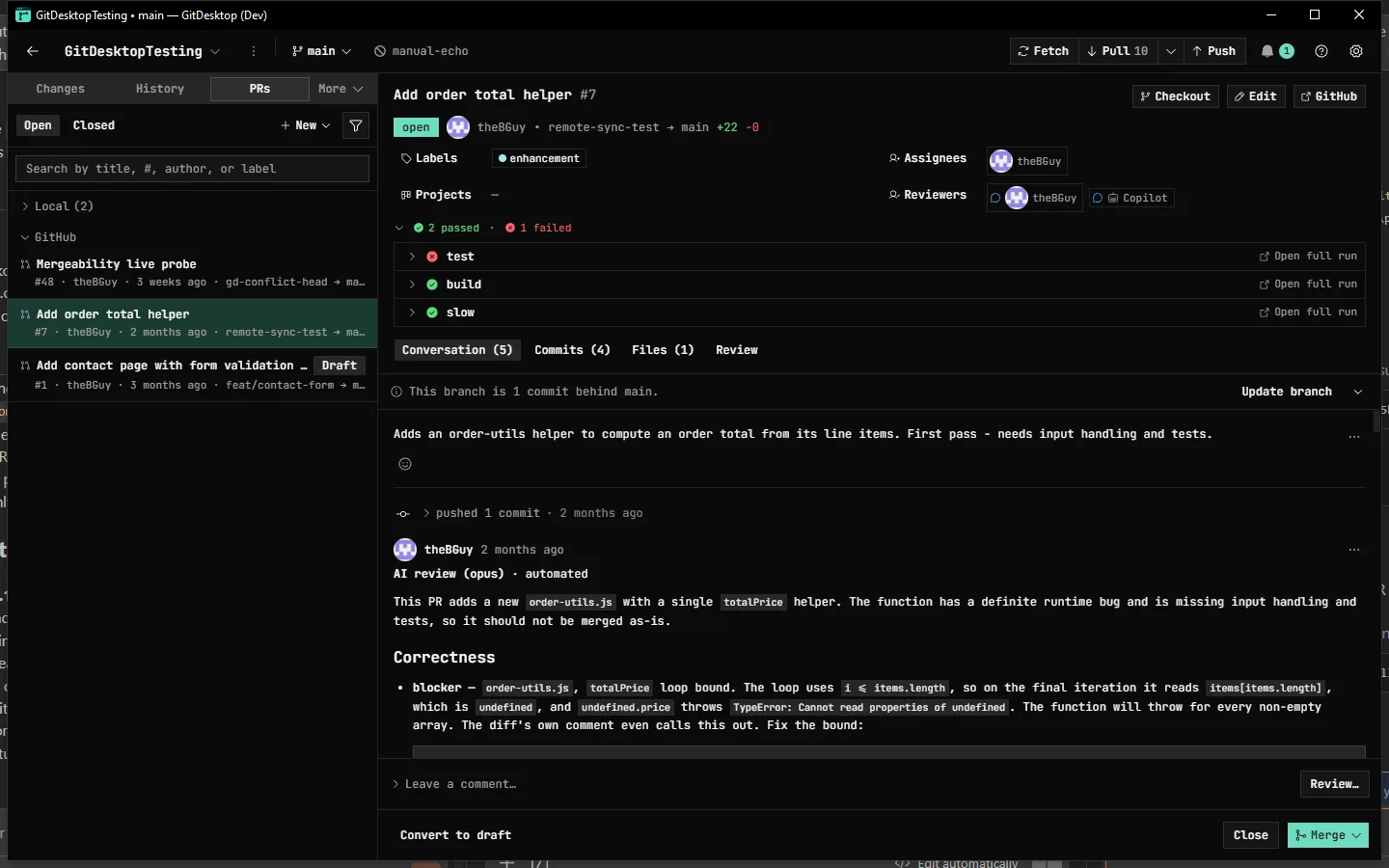The image size is (1389, 868).
Task: Expand the Local (2) group
Action: pyautogui.click(x=58, y=206)
